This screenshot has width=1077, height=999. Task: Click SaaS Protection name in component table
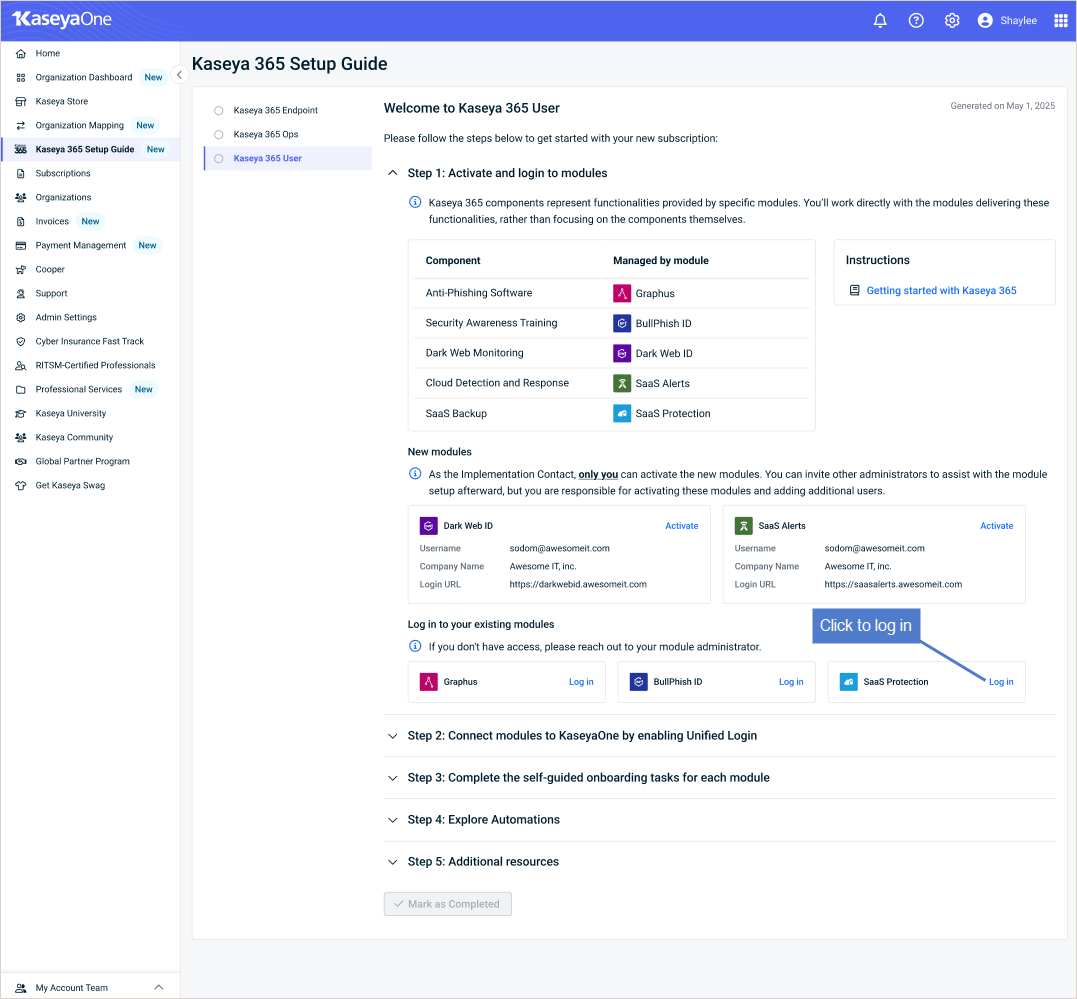pos(673,414)
